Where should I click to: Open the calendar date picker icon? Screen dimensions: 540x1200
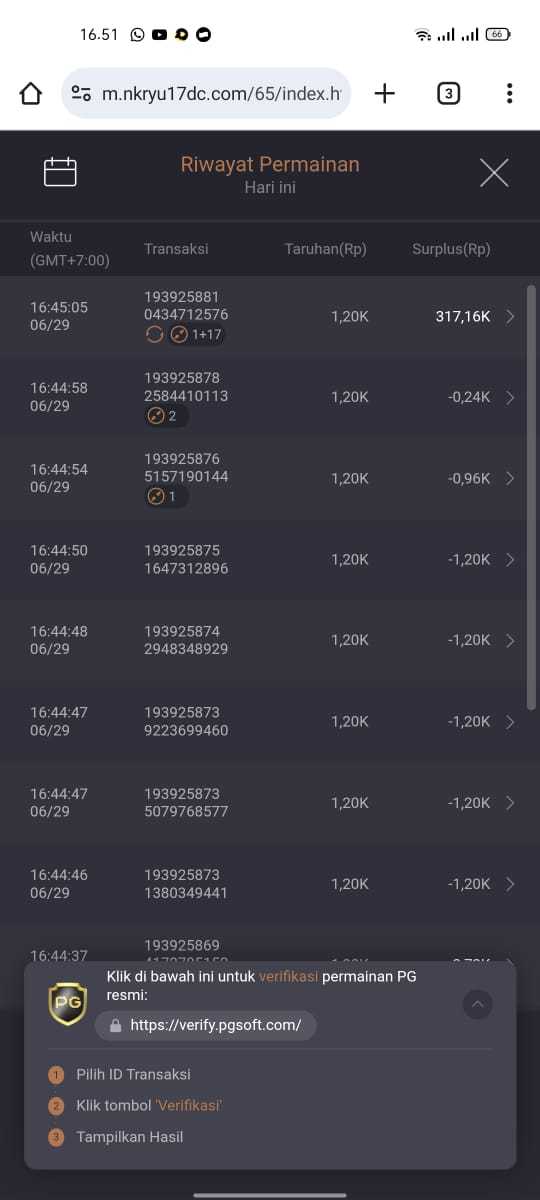point(61,172)
